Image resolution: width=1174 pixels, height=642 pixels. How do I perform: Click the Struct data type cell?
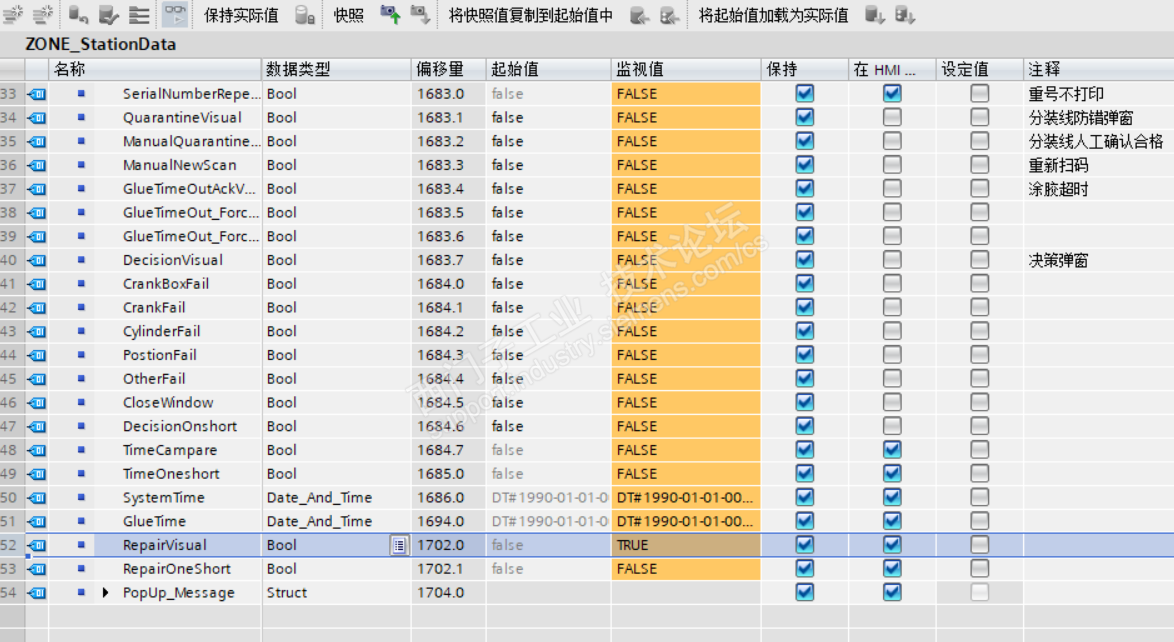(287, 593)
